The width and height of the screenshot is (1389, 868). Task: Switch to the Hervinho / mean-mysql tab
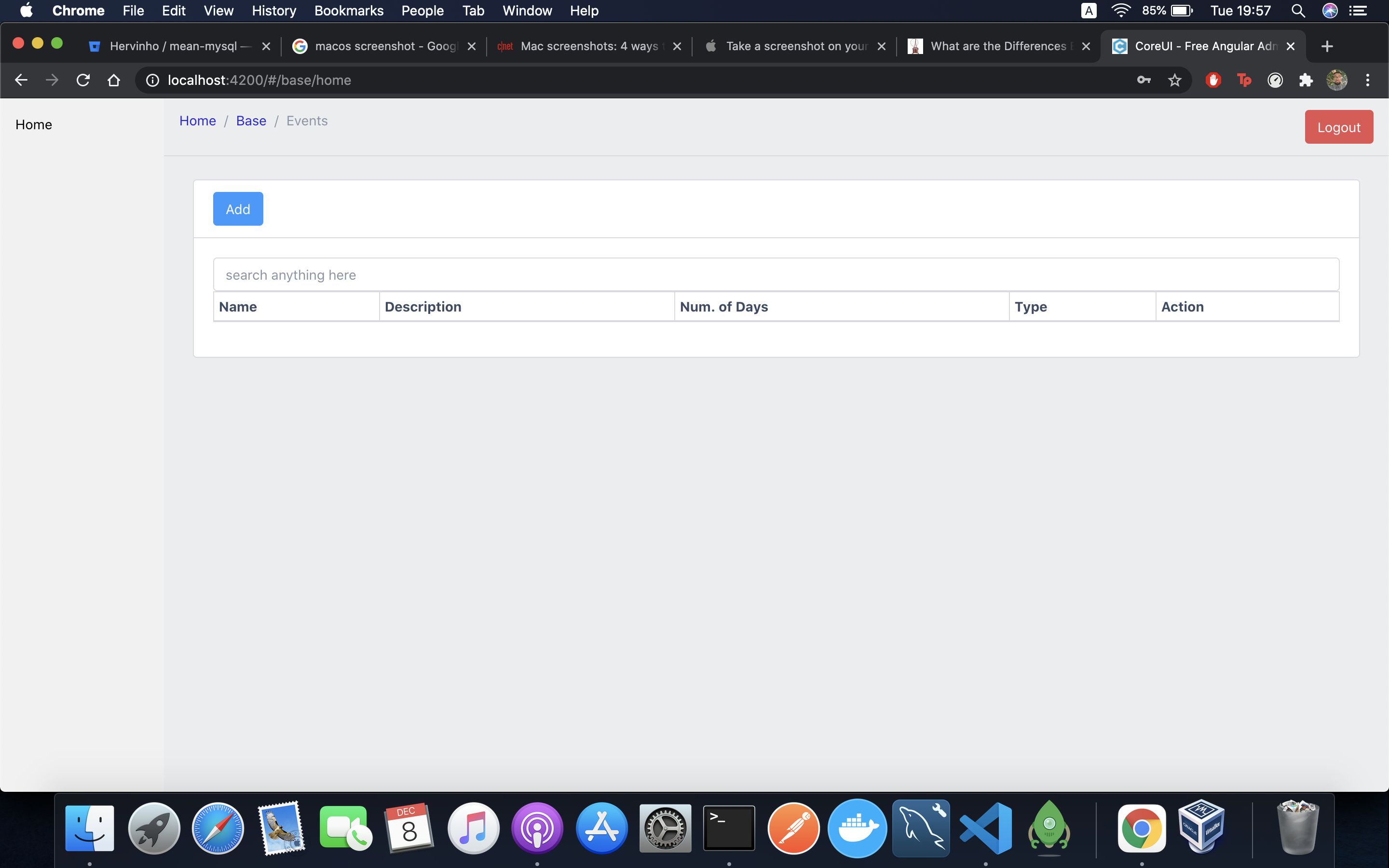172,46
